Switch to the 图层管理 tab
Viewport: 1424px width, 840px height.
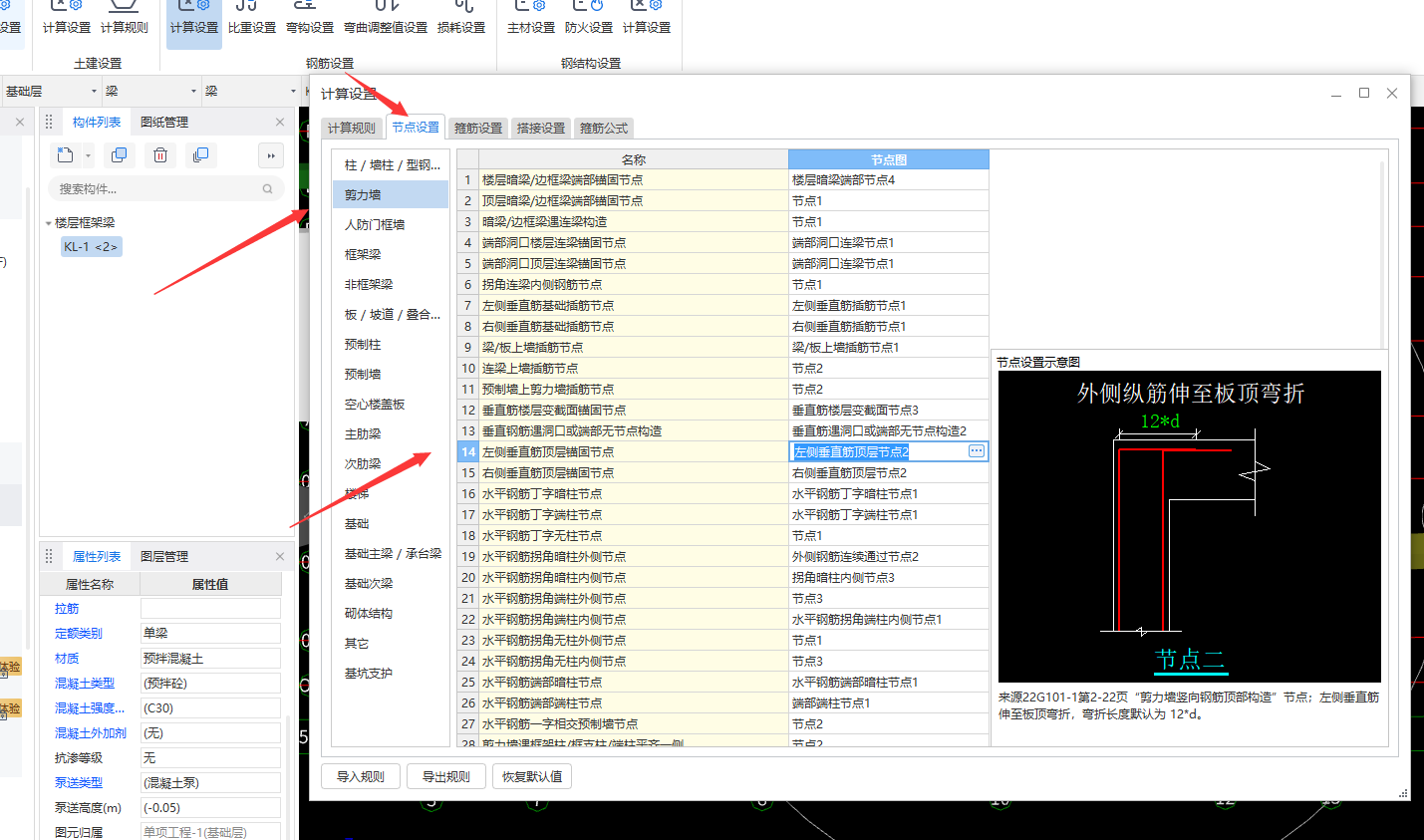164,556
